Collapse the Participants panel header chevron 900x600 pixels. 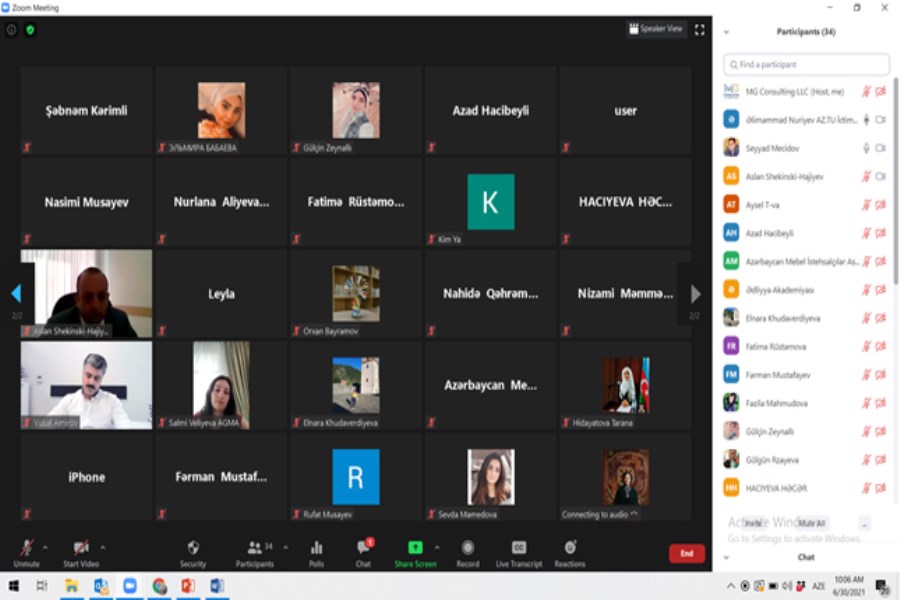pyautogui.click(x=727, y=32)
